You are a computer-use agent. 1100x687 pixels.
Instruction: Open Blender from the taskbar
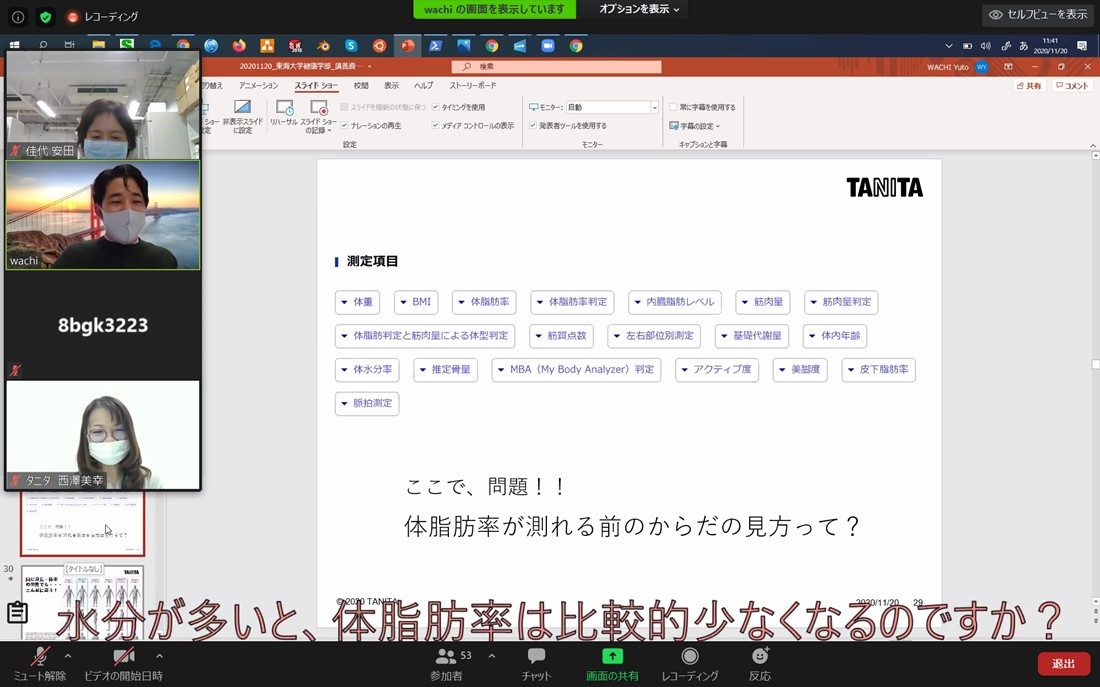click(323, 46)
